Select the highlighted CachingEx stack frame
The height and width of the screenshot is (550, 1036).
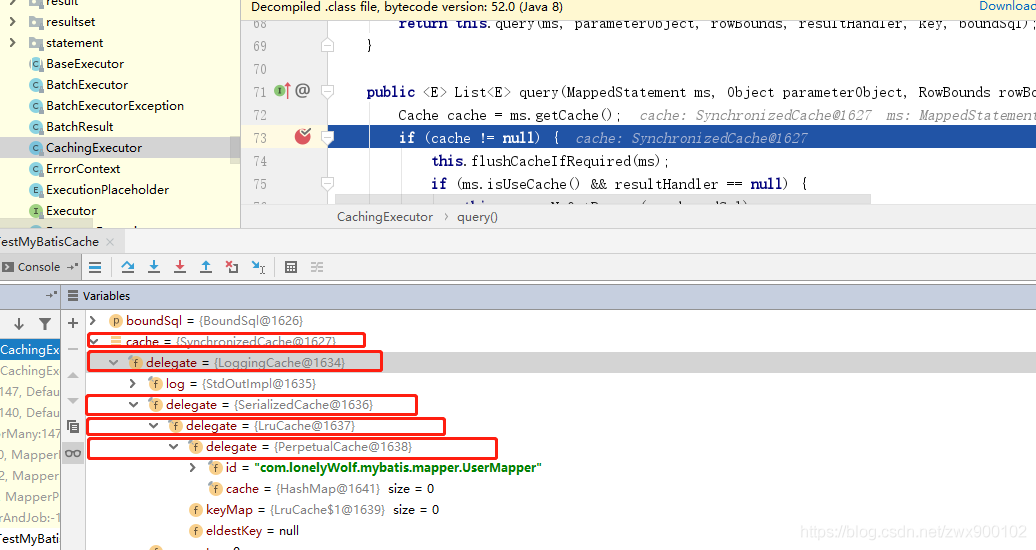tap(30, 350)
